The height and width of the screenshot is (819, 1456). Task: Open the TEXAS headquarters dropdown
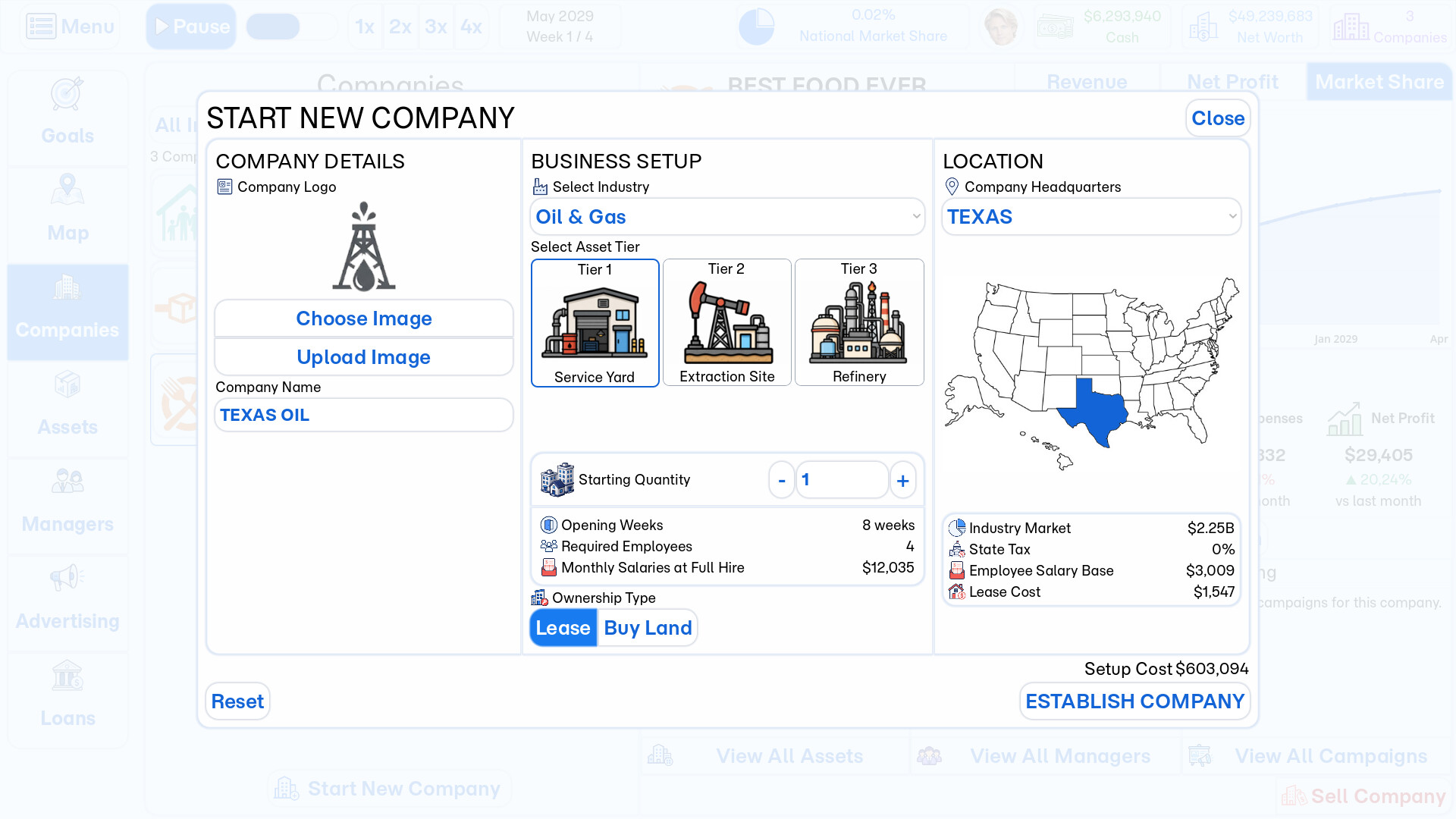[1091, 217]
